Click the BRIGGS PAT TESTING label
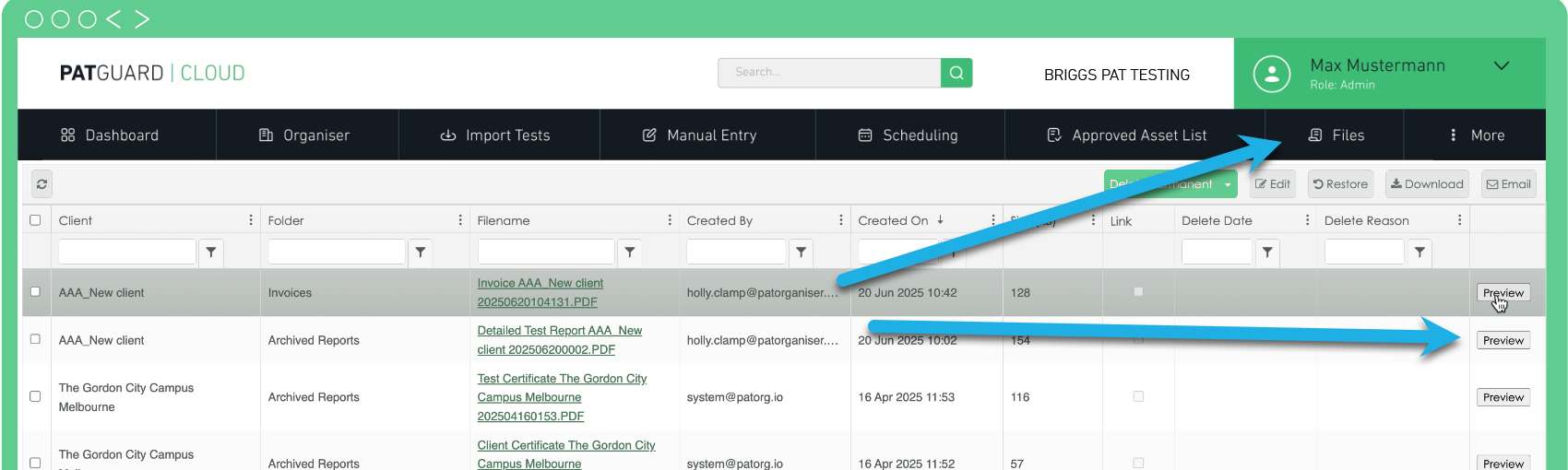This screenshot has height=470, width=1568. 1117,75
